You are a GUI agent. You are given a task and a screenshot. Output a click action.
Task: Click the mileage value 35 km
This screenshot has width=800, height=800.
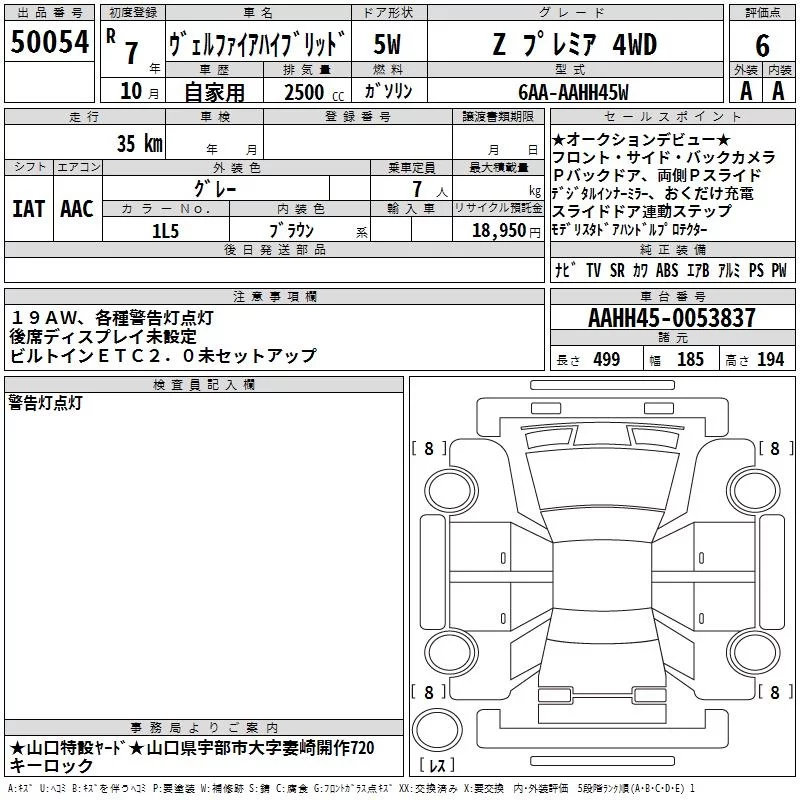139,143
